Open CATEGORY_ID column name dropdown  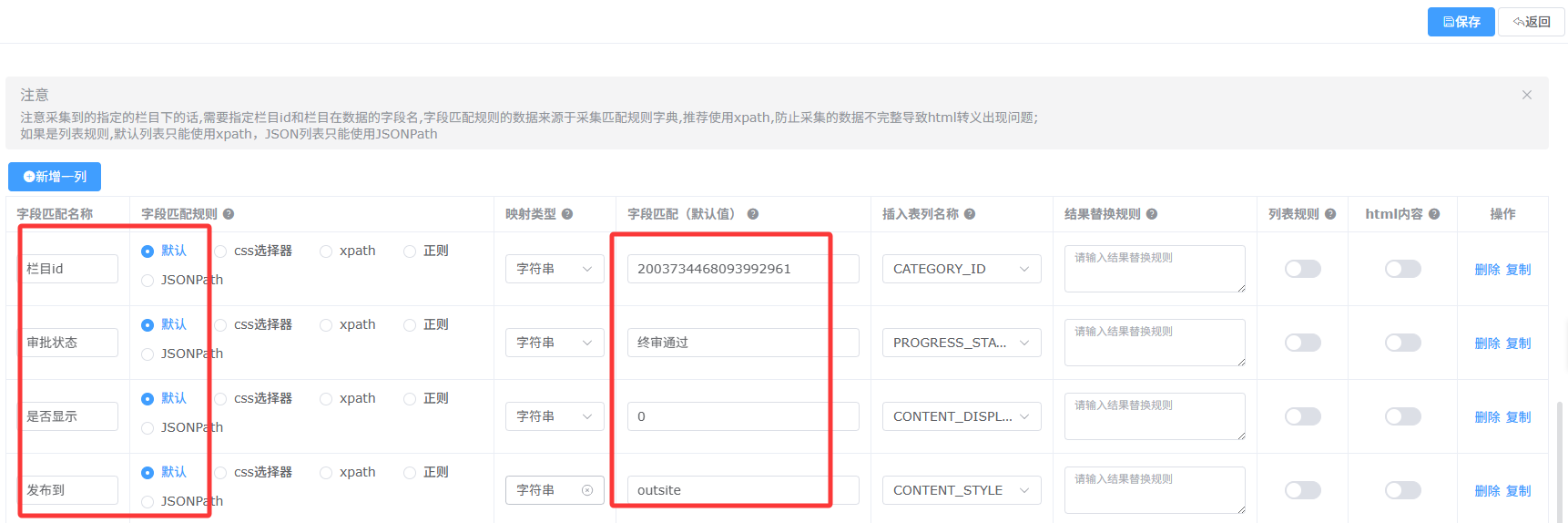pos(961,269)
